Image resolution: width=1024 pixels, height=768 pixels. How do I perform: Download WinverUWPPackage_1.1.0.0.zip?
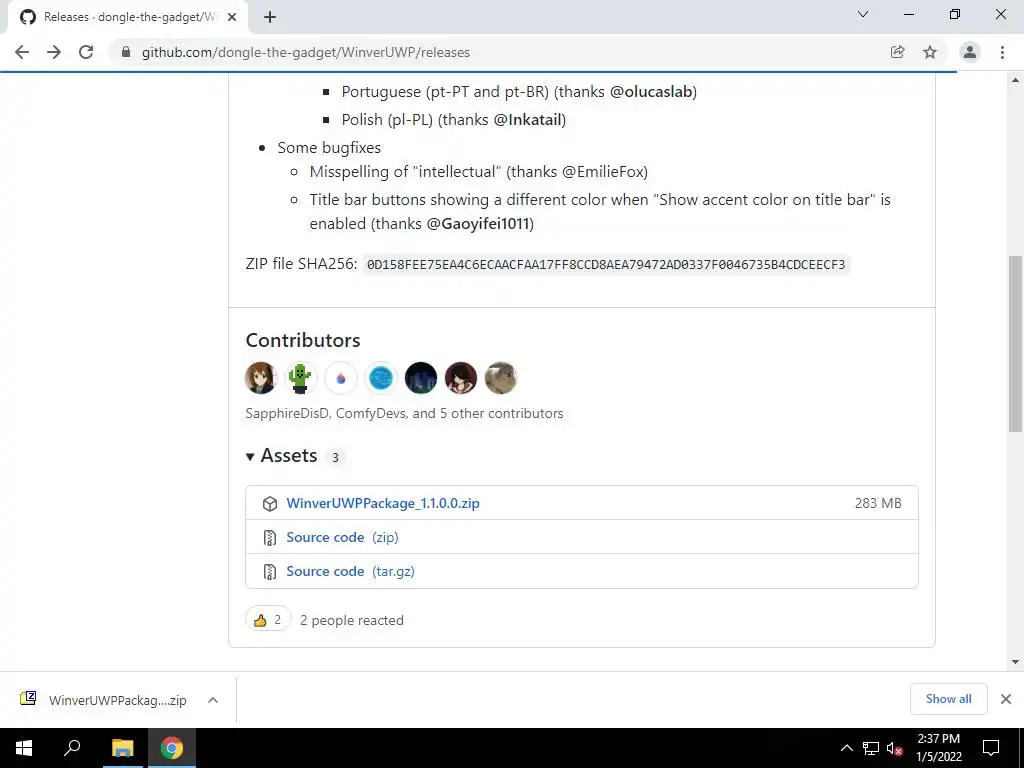click(383, 504)
